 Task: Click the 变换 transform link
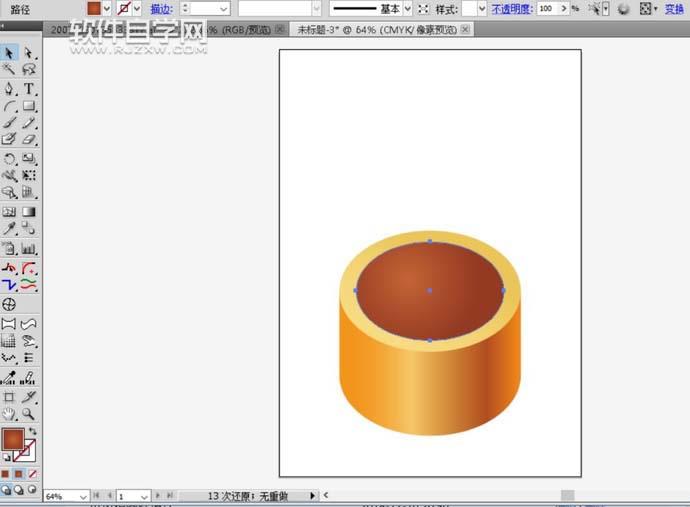point(674,8)
